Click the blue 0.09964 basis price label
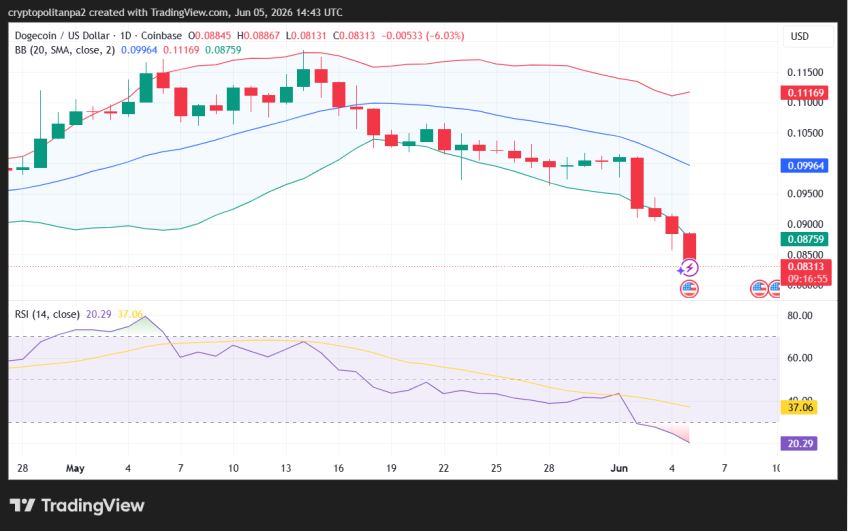The image size is (848, 531). (804, 165)
